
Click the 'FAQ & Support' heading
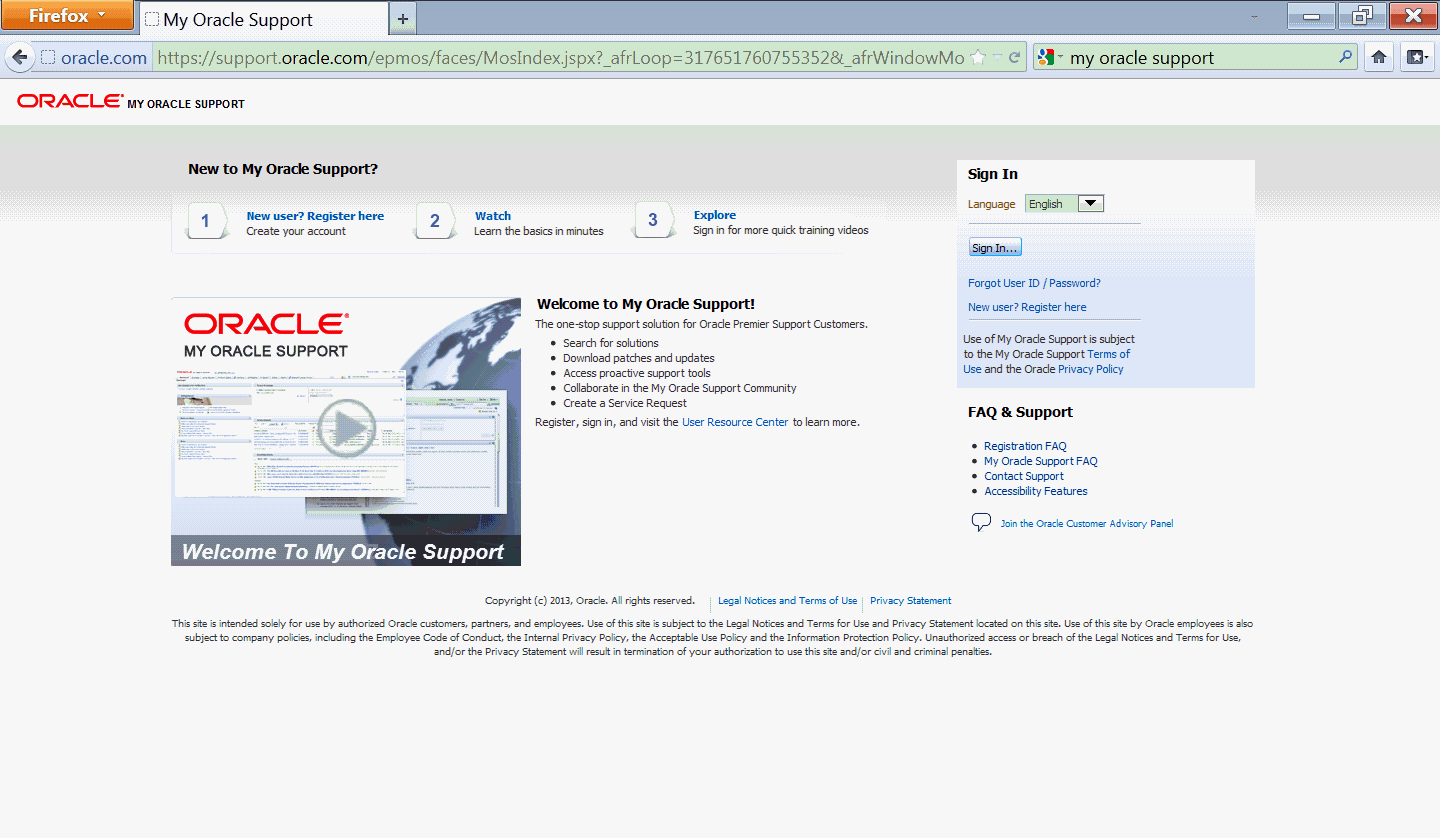tap(1020, 412)
